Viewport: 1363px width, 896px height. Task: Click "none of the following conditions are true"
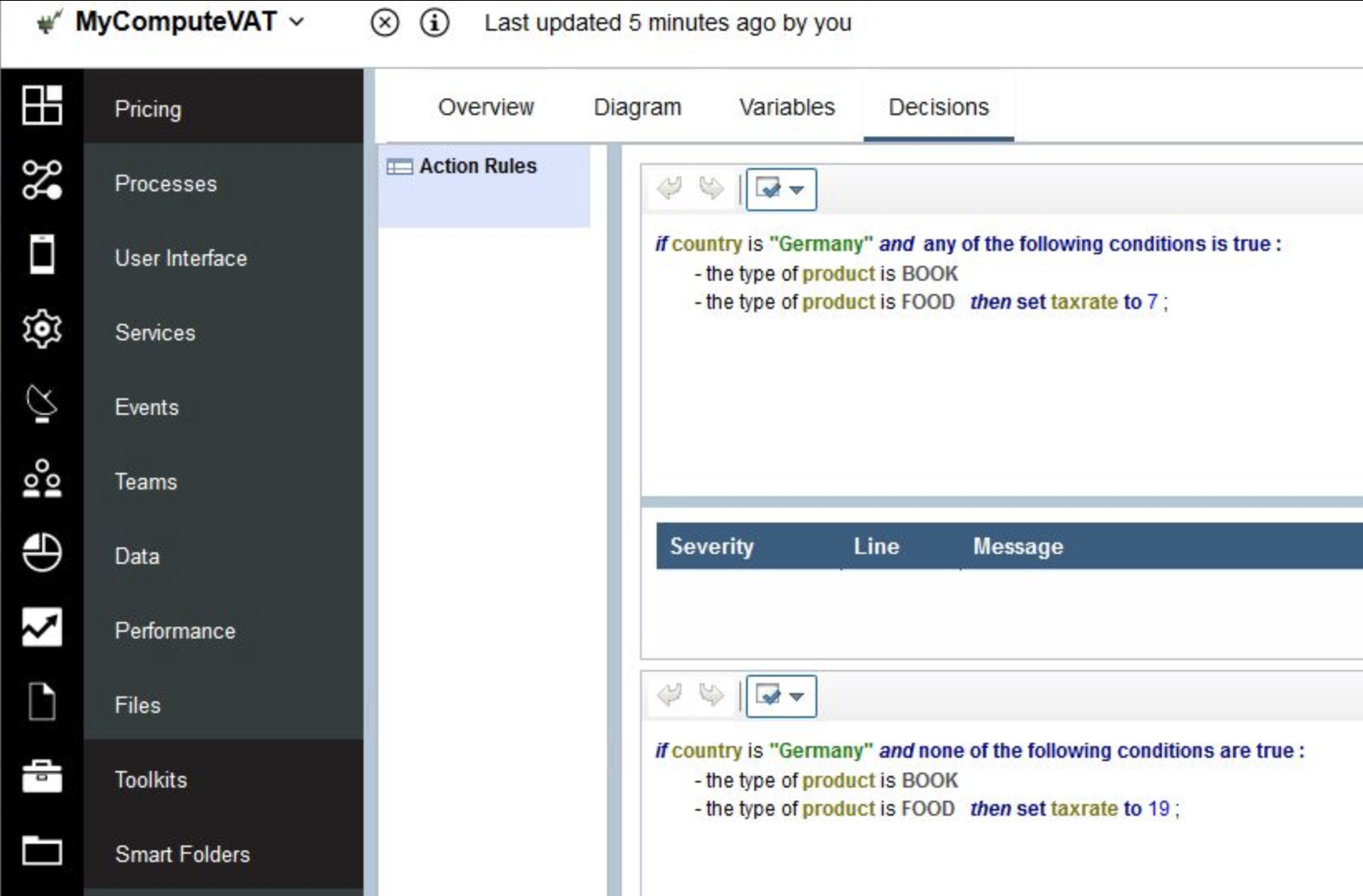click(1105, 750)
